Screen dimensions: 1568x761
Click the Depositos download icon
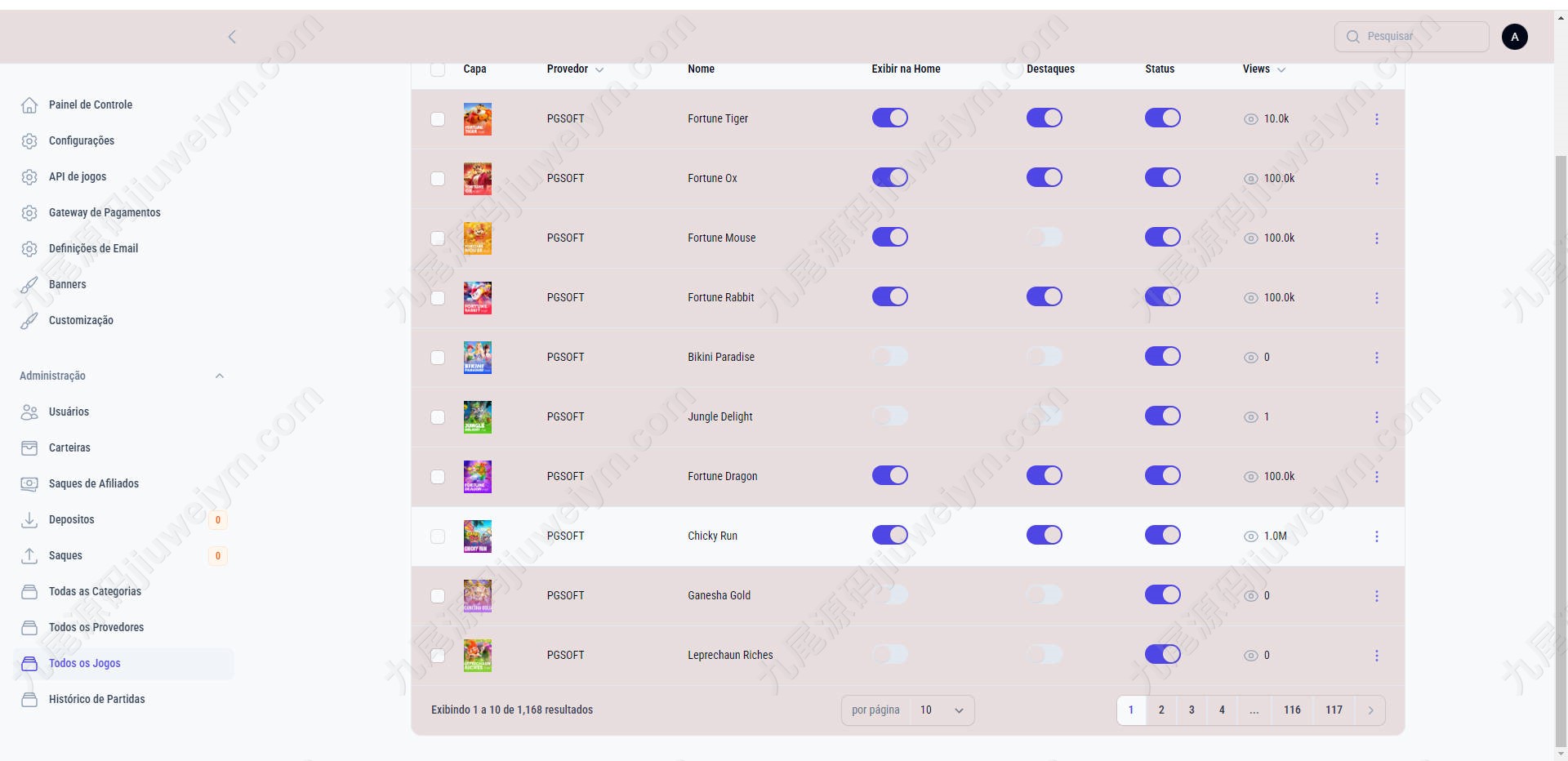point(29,520)
